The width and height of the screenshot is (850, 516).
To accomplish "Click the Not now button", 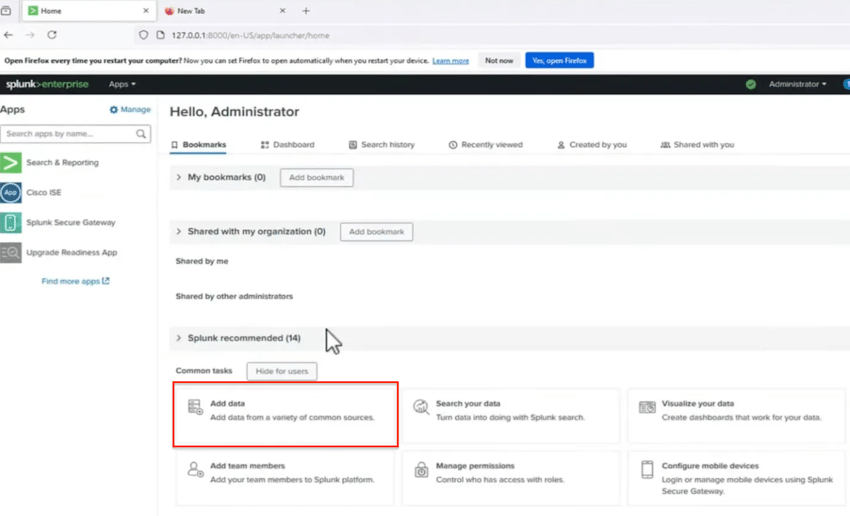I will pos(499,61).
